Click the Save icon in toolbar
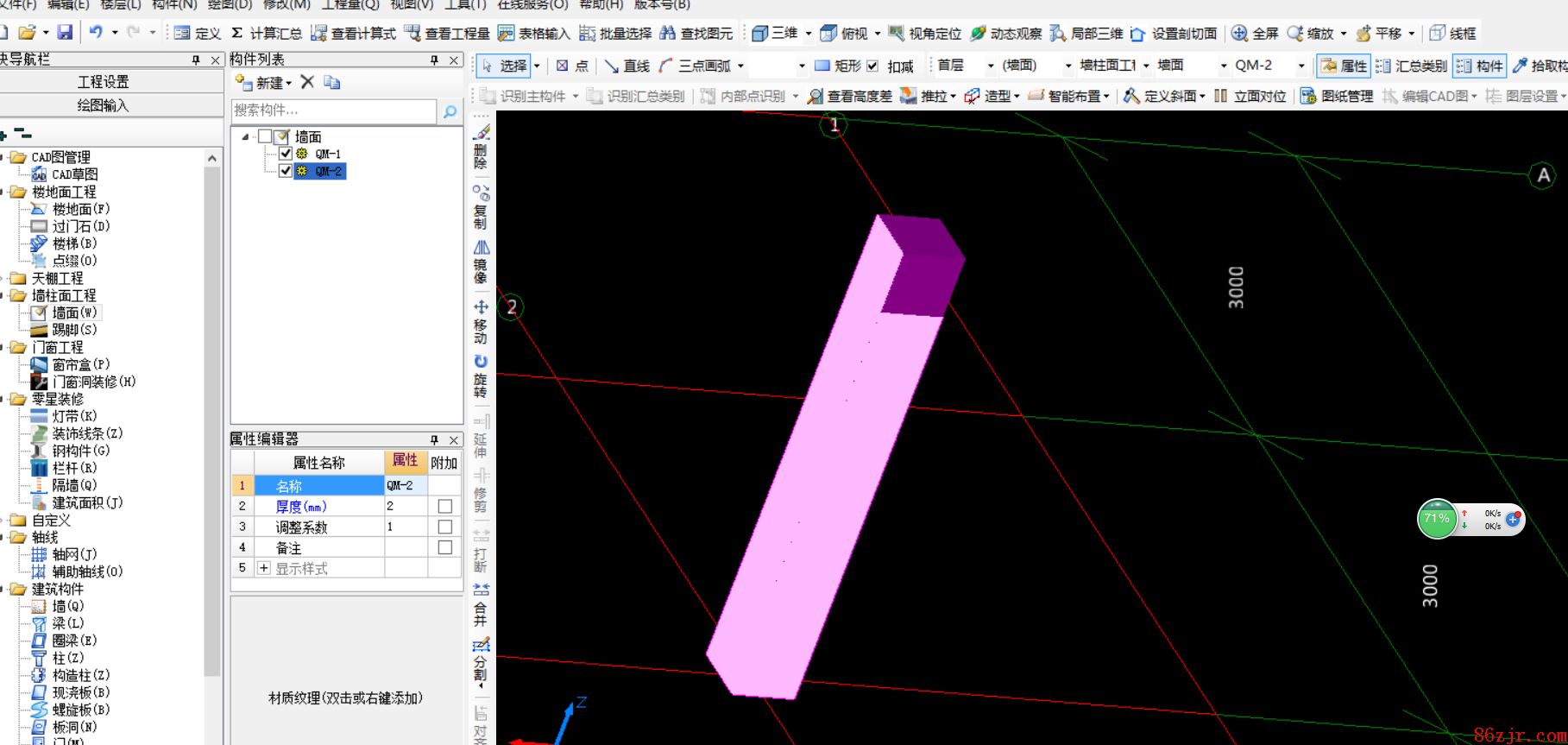 (x=65, y=33)
